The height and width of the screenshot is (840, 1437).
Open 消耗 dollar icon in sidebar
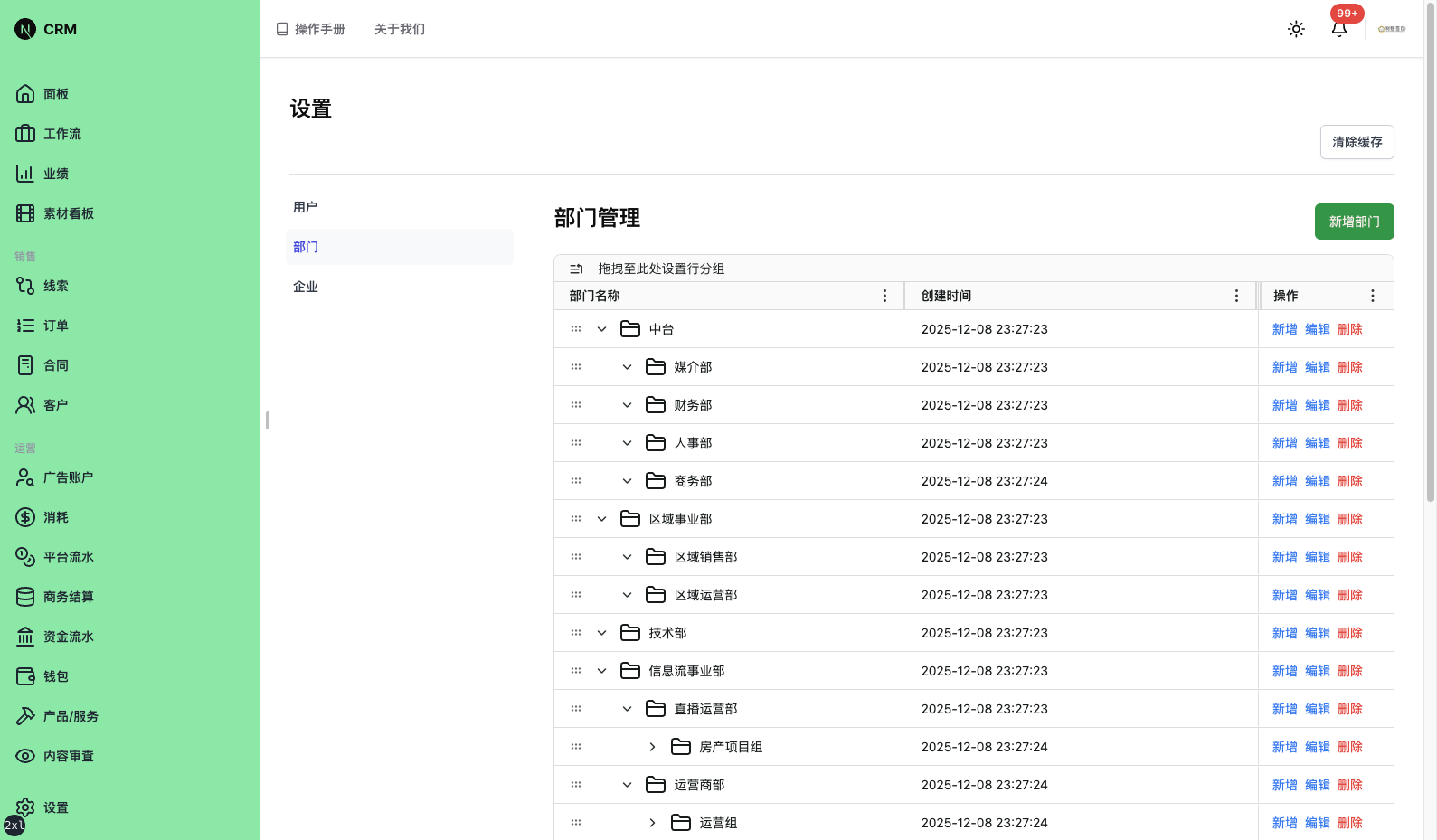click(x=25, y=517)
